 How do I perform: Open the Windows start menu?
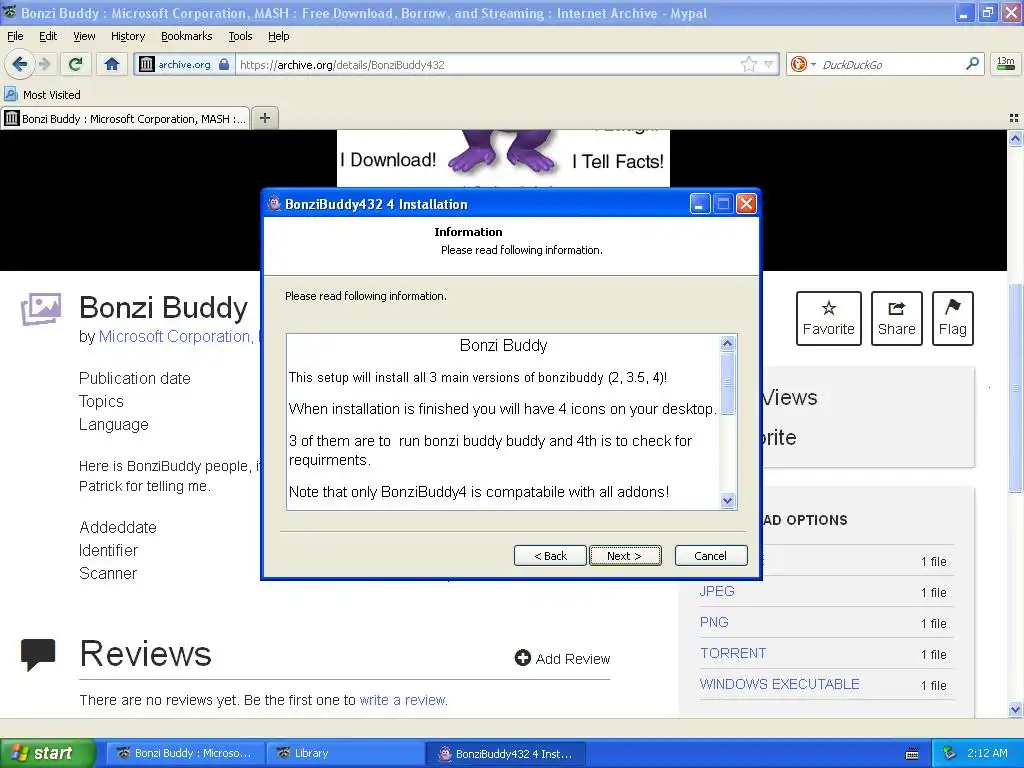coord(48,753)
